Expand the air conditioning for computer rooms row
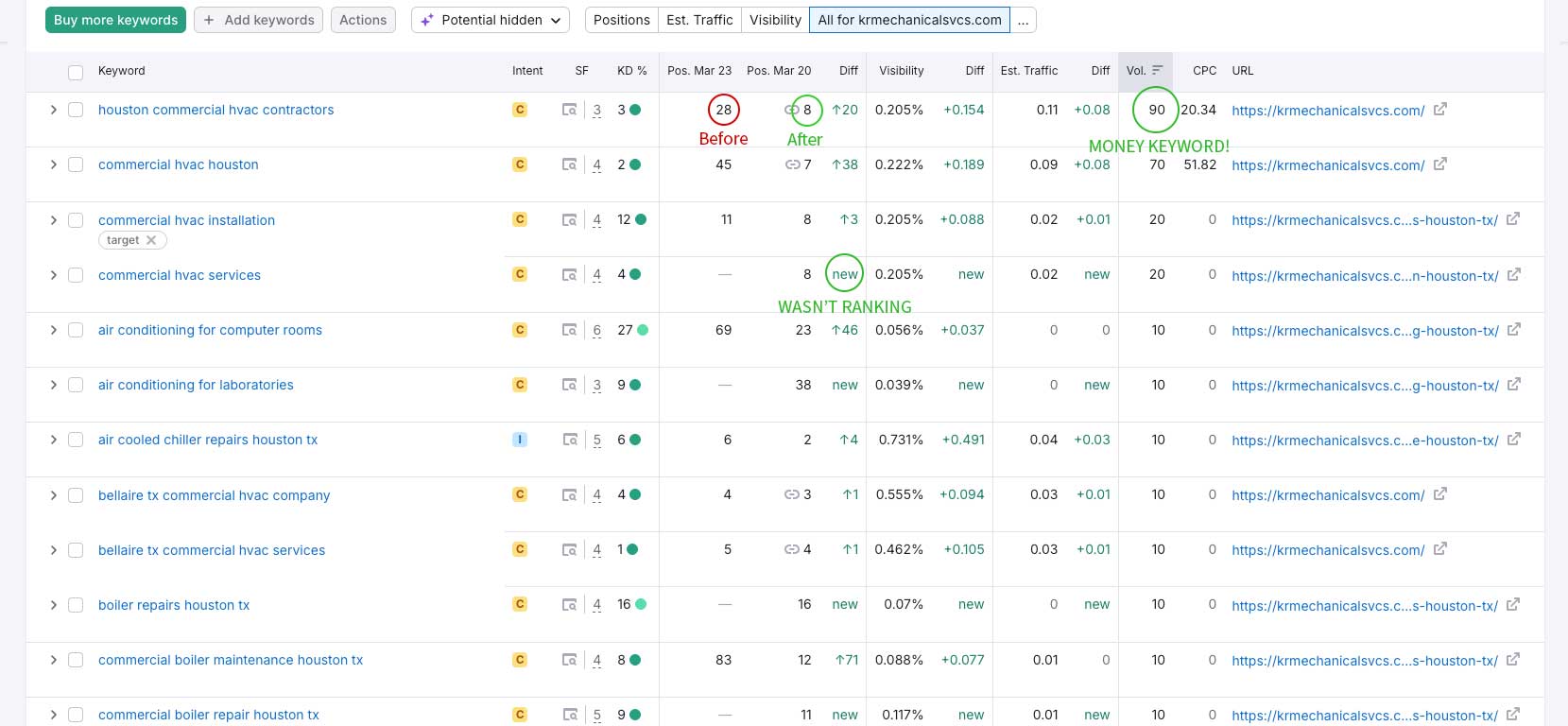Screen dimensions: 1568x726 coord(53,330)
